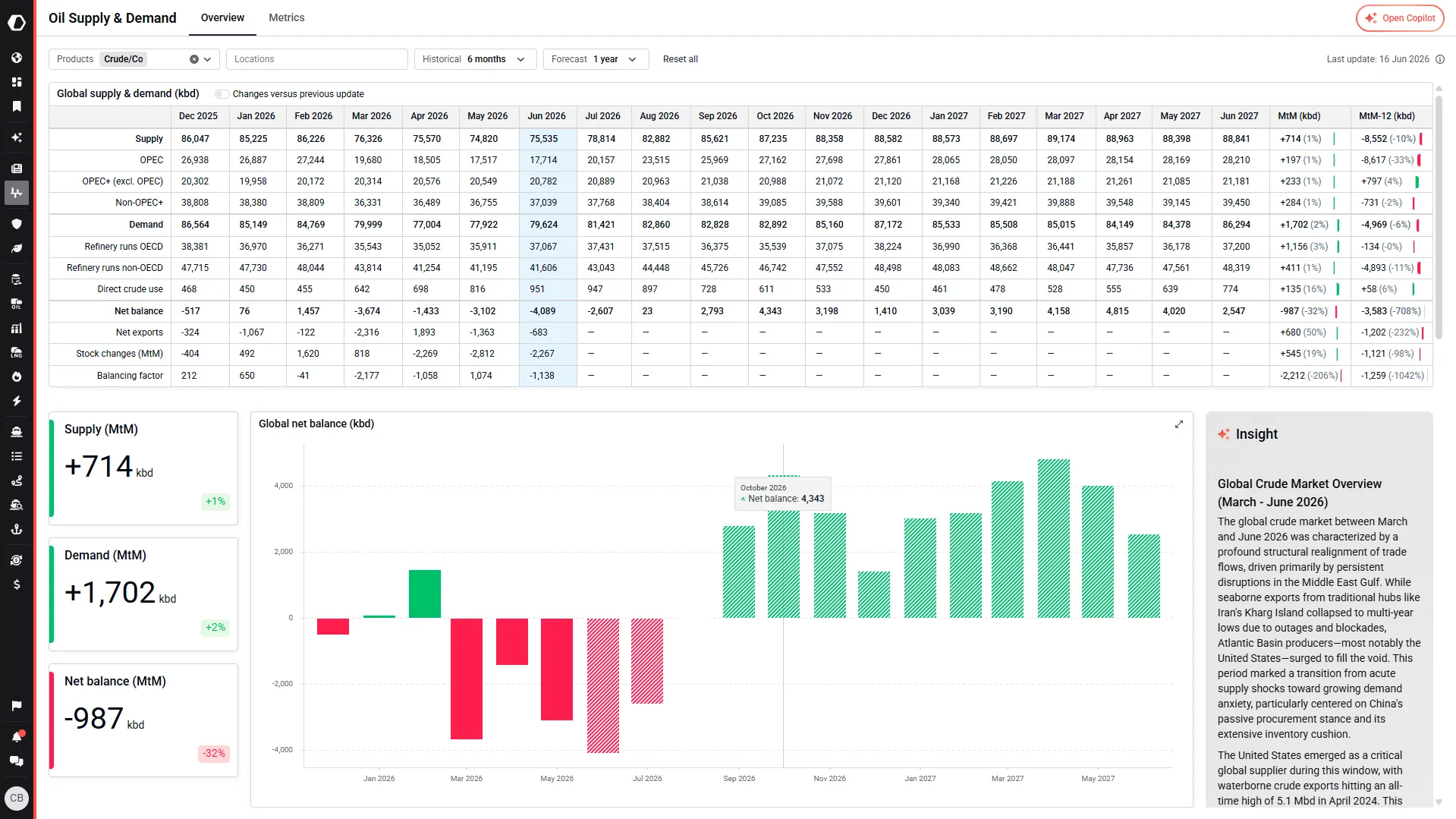1456x819 pixels.
Task: Toggle Changes versus previous update switch
Action: (222, 94)
